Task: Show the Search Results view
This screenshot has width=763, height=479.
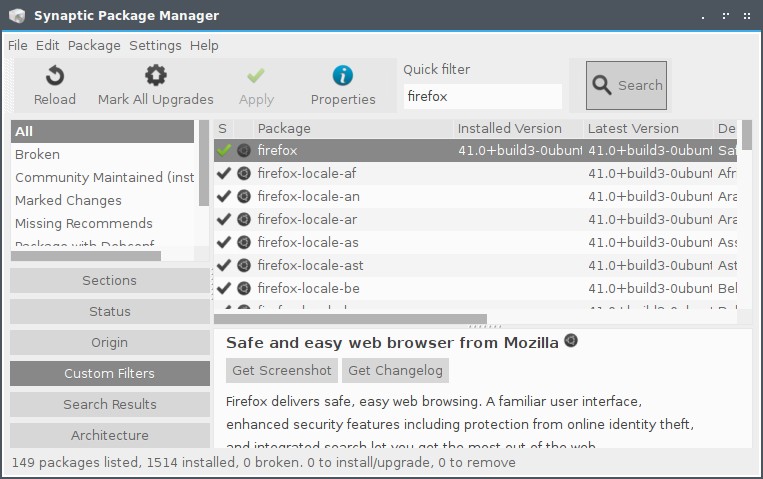Action: 109,405
